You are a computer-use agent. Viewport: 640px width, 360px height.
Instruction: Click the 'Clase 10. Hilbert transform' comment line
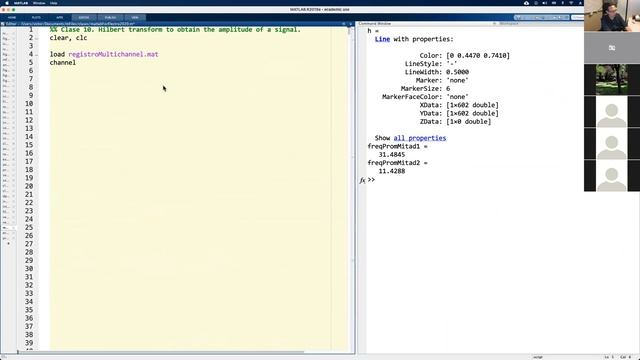[175, 29]
